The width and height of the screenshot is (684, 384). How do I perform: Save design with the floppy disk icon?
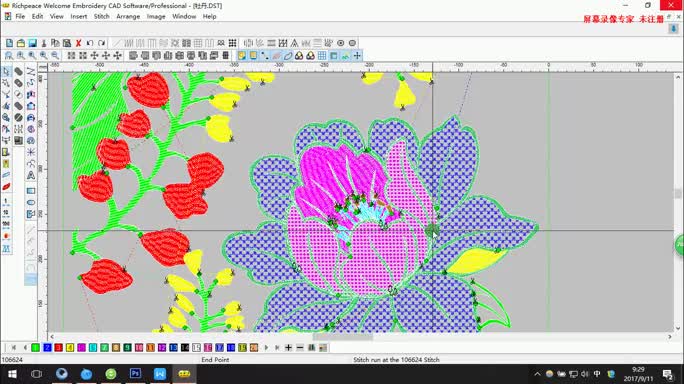[32, 43]
